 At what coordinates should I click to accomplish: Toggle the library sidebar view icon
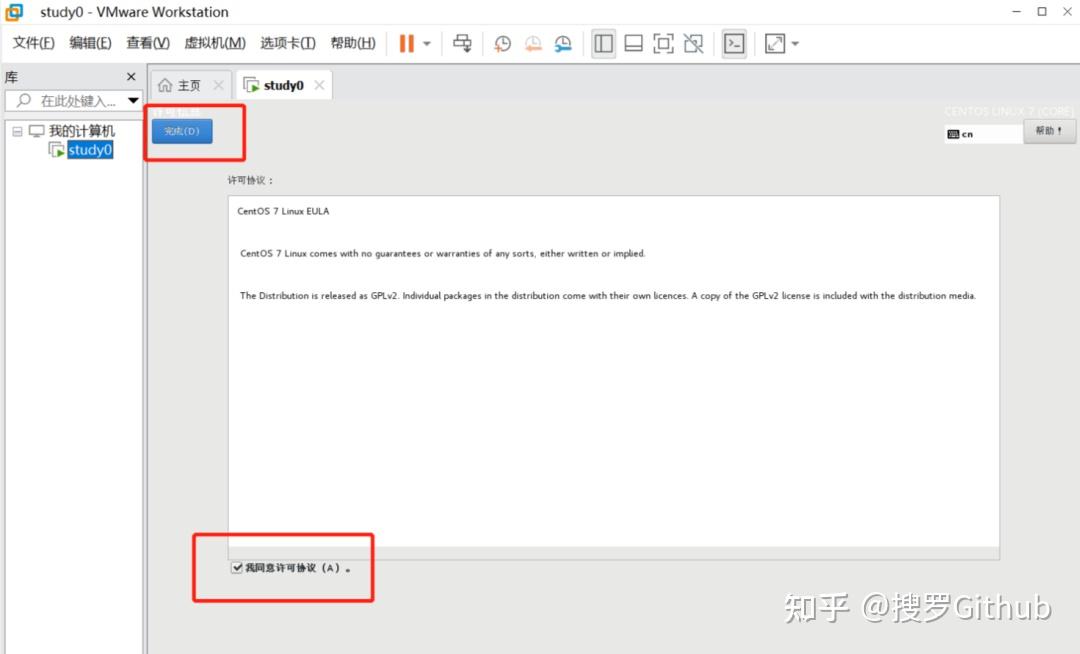(603, 43)
